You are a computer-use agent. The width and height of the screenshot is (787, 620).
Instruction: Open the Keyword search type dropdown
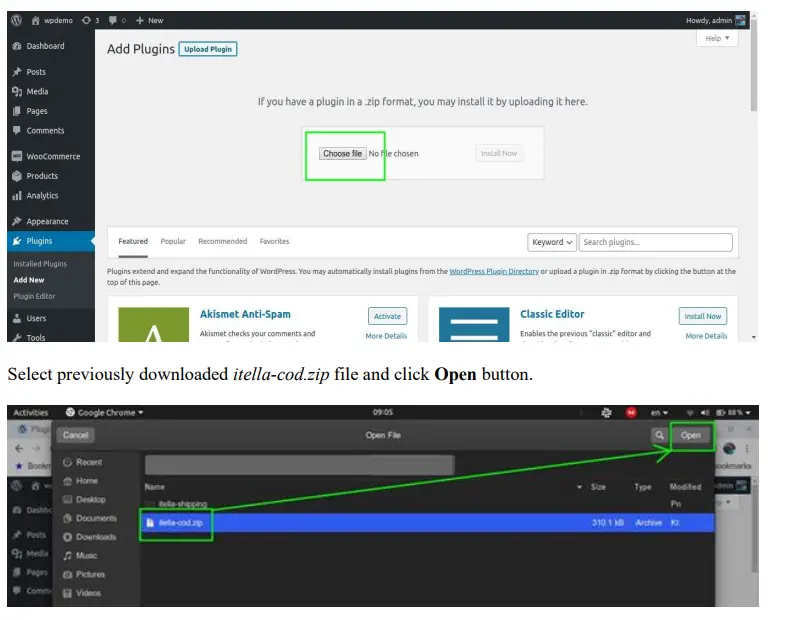click(552, 242)
